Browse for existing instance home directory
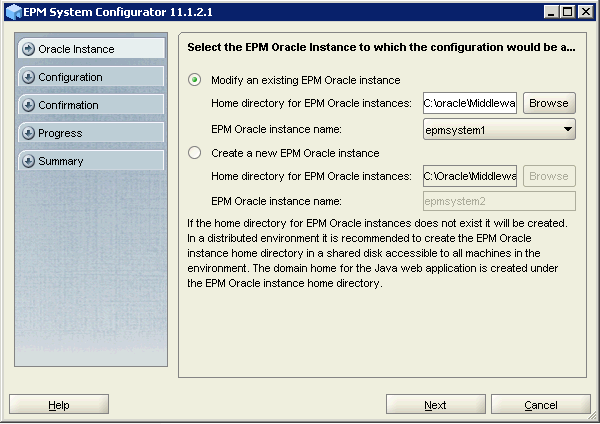600x424 pixels. [x=548, y=103]
